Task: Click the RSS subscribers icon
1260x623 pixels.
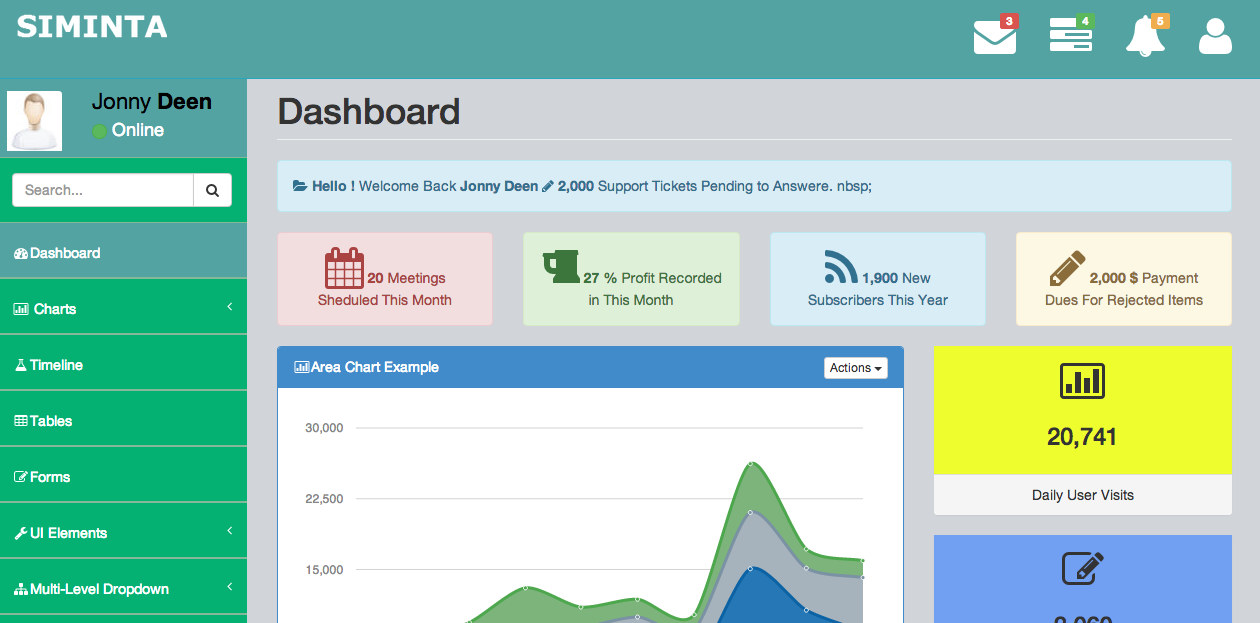Action: 841,267
